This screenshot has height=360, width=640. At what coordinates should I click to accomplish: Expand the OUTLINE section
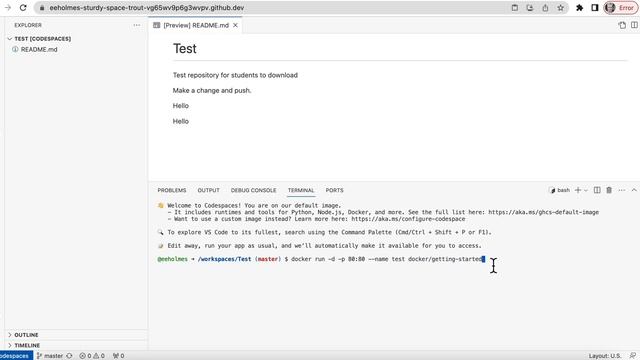pyautogui.click(x=26, y=335)
